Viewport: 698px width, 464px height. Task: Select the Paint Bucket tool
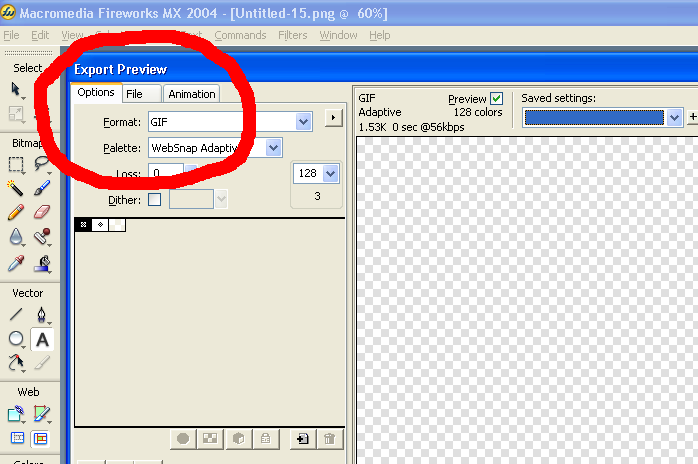click(x=42, y=263)
